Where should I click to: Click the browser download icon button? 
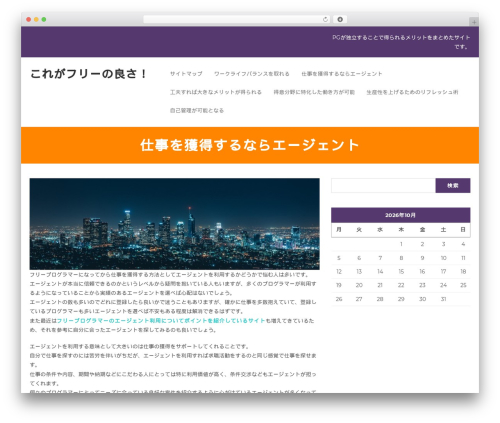click(x=340, y=20)
